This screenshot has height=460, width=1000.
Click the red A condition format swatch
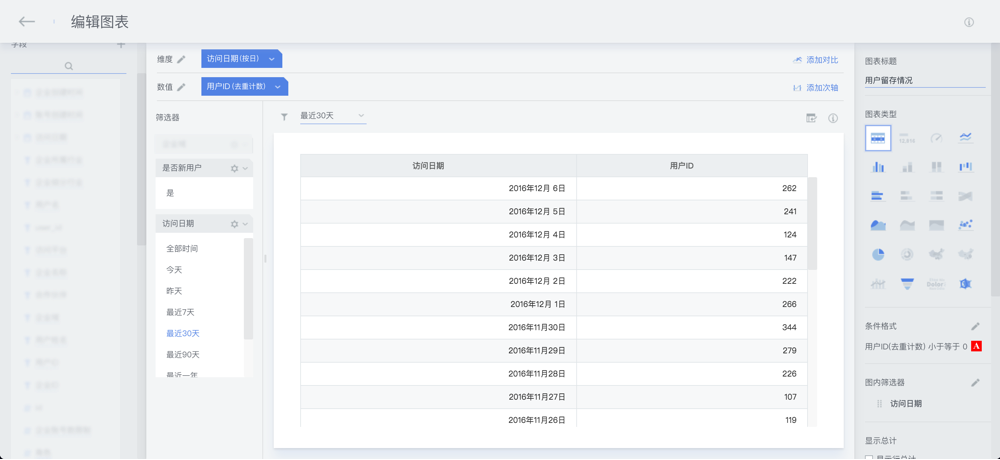(976, 346)
